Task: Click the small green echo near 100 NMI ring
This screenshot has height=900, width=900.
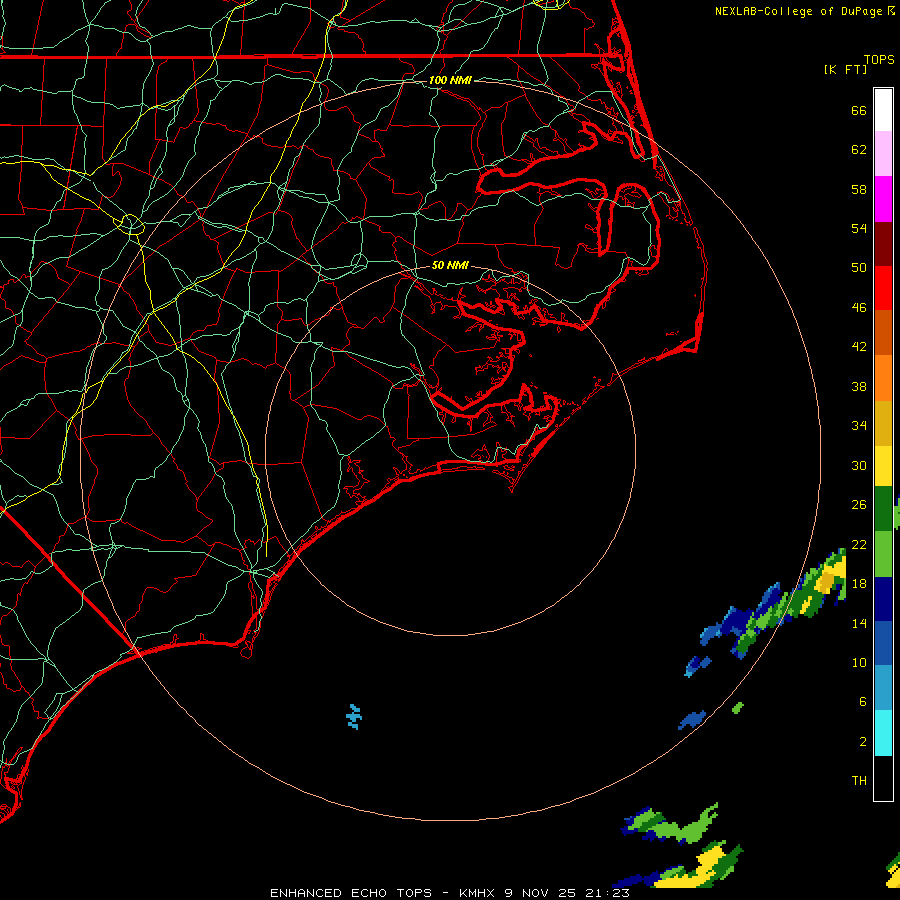Action: (738, 708)
